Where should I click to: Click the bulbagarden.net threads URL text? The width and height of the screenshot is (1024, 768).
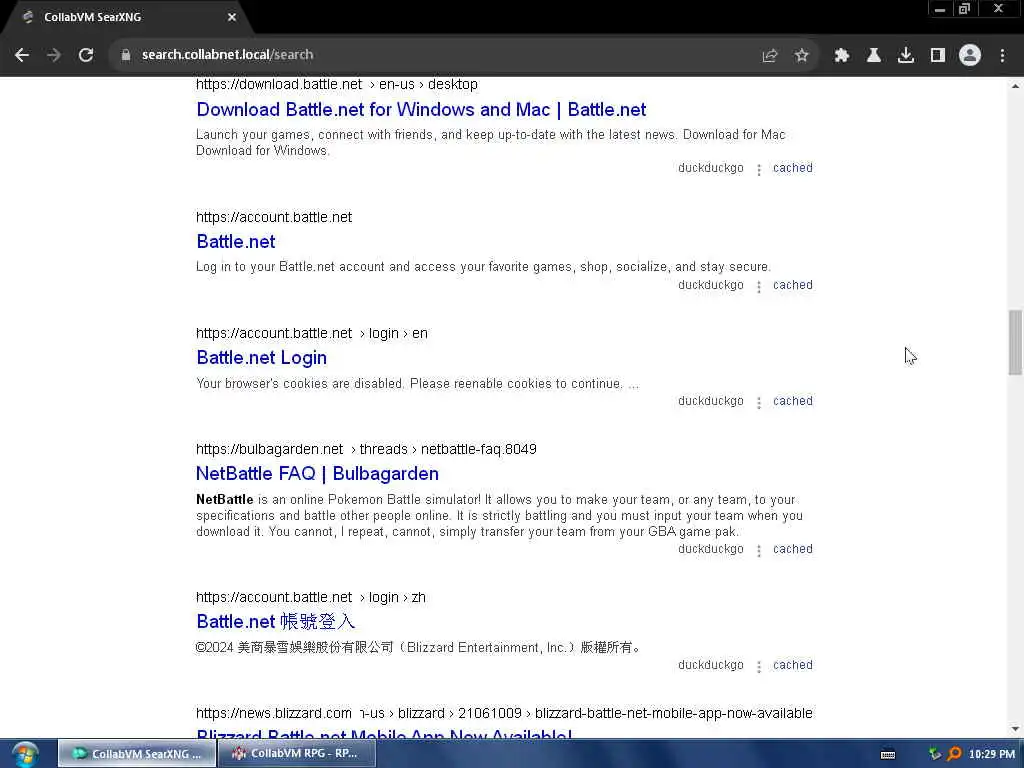coord(366,449)
